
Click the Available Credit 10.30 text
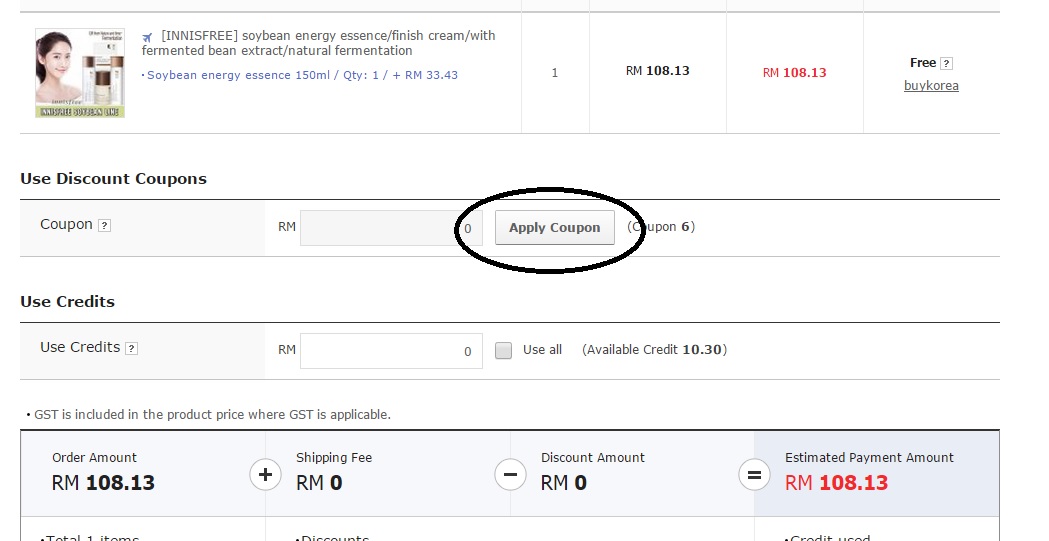(654, 350)
